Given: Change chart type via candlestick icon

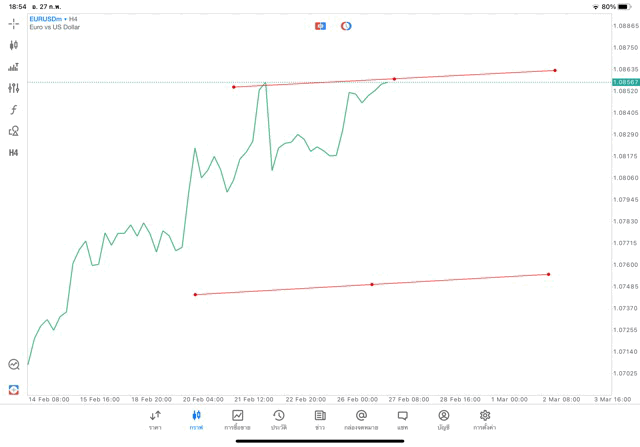Looking at the screenshot, I should (14, 45).
